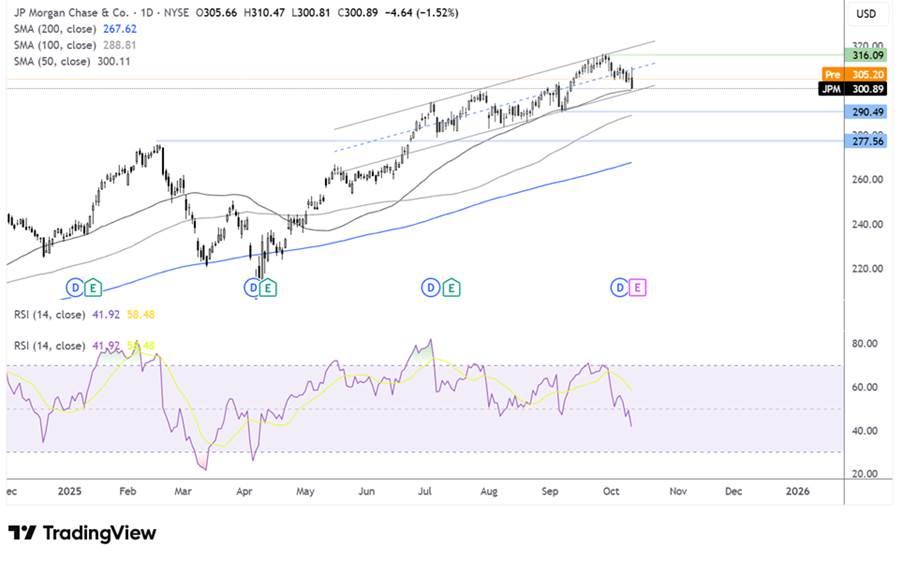The height and width of the screenshot is (561, 902).
Task: Click the SMA 200 value 267.62
Action: tap(120, 29)
